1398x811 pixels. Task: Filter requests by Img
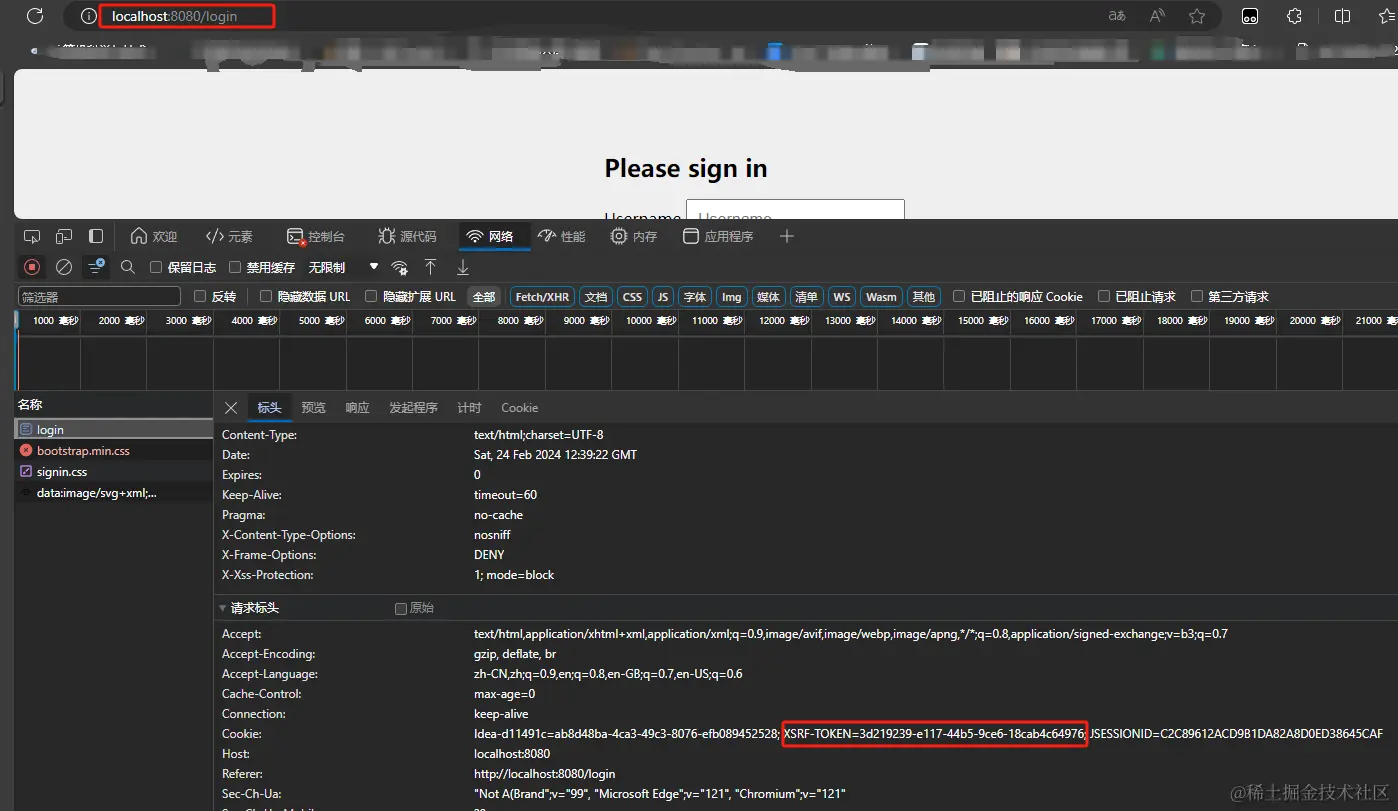pos(732,297)
